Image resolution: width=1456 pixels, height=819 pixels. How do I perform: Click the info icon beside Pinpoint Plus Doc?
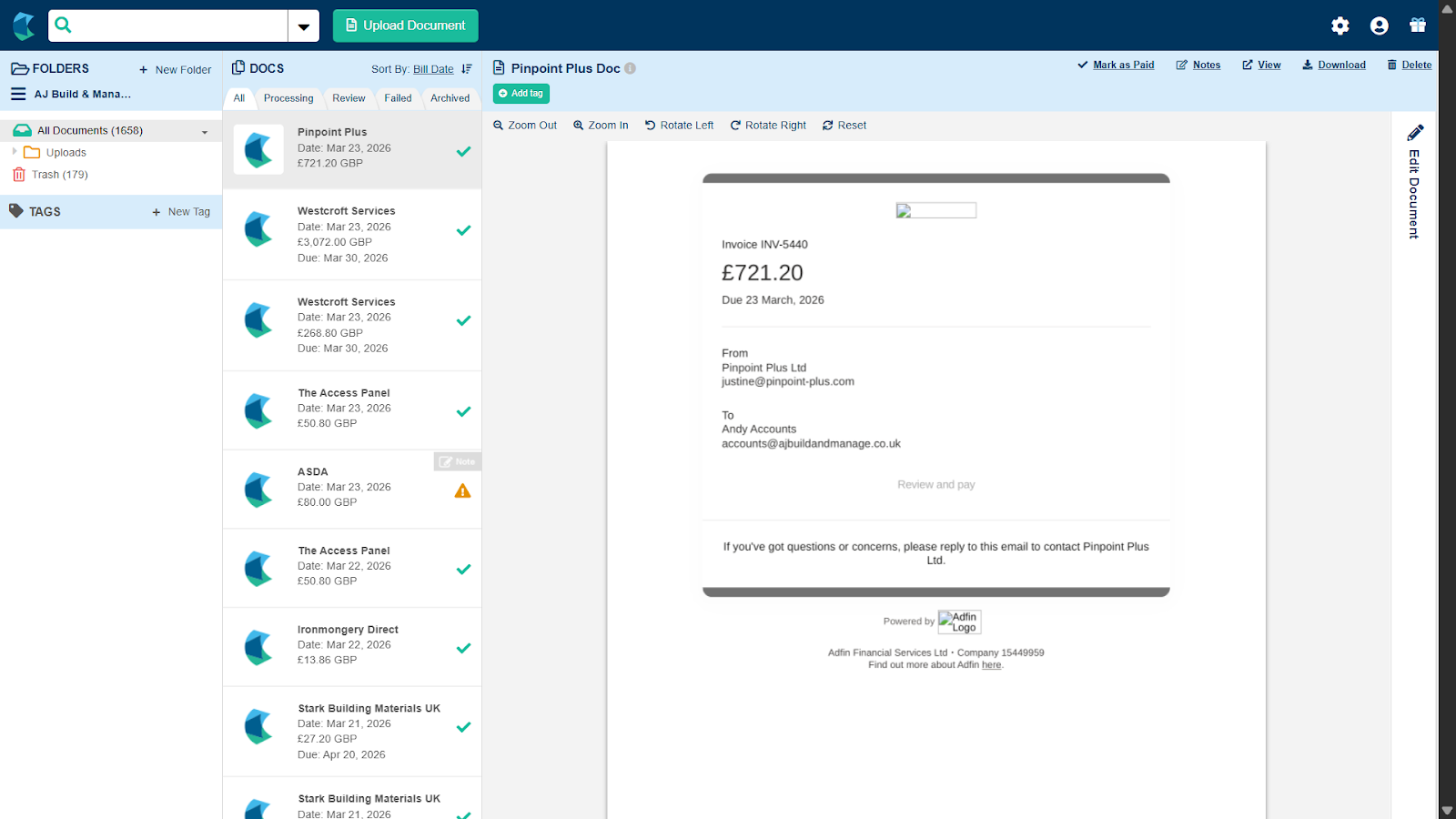point(631,68)
